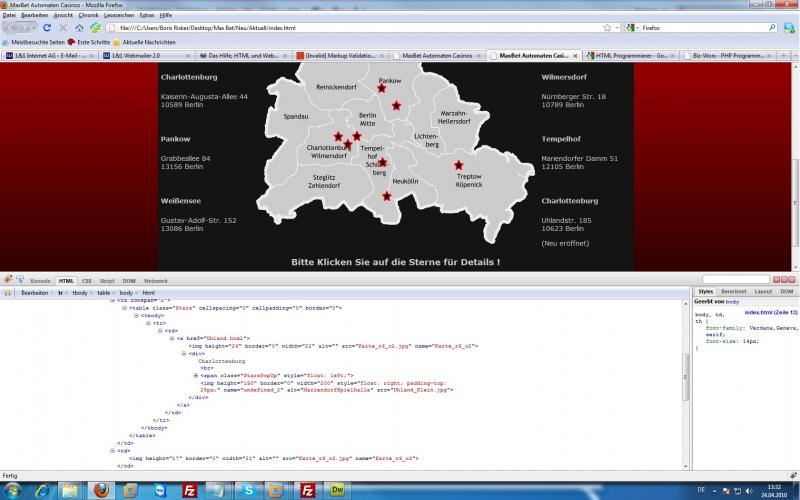The width and height of the screenshot is (800, 500).
Task: Open the Layout tab in side panel
Action: [x=763, y=290]
